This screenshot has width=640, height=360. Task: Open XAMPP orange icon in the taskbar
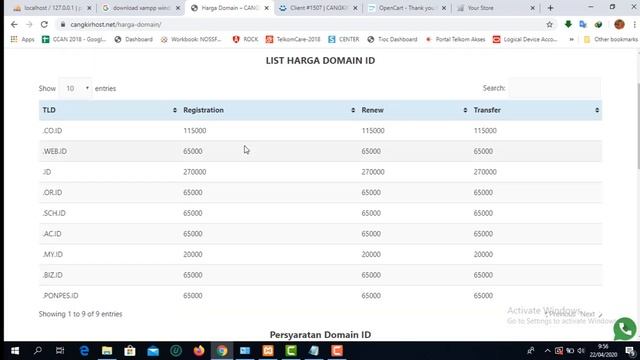pyautogui.click(x=268, y=351)
